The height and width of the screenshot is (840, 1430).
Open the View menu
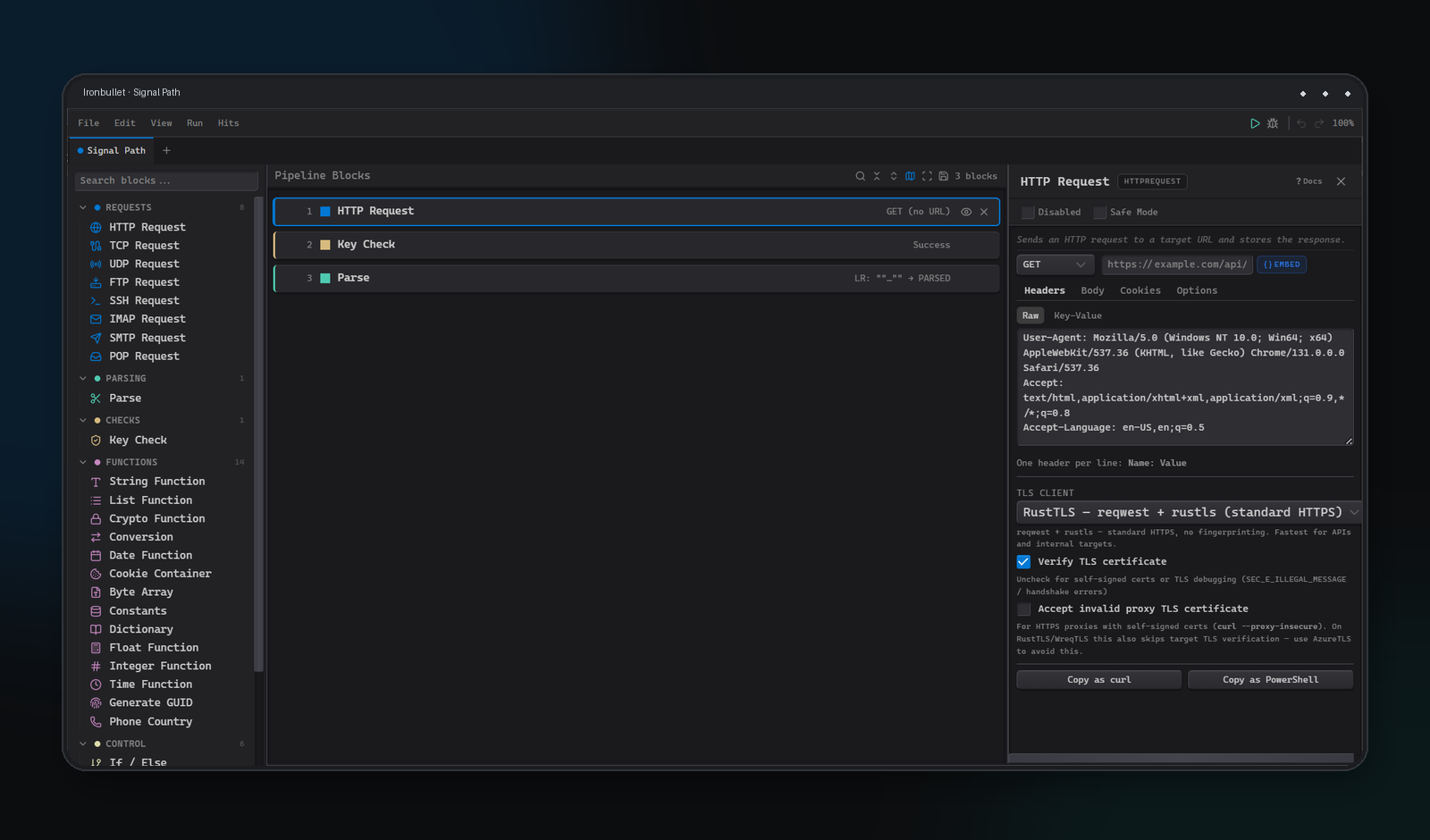pyautogui.click(x=161, y=123)
